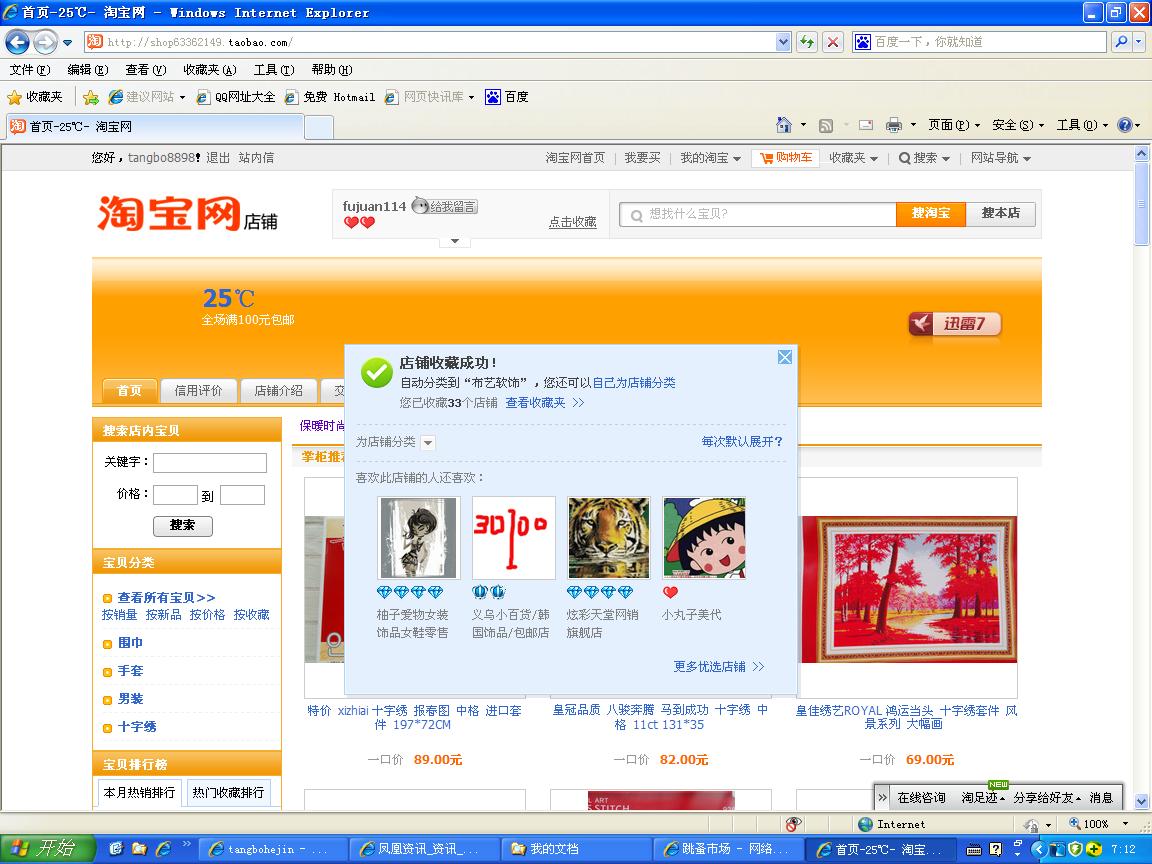Click the 自己为店铺分类 link
1152x864 pixels.
tap(634, 383)
